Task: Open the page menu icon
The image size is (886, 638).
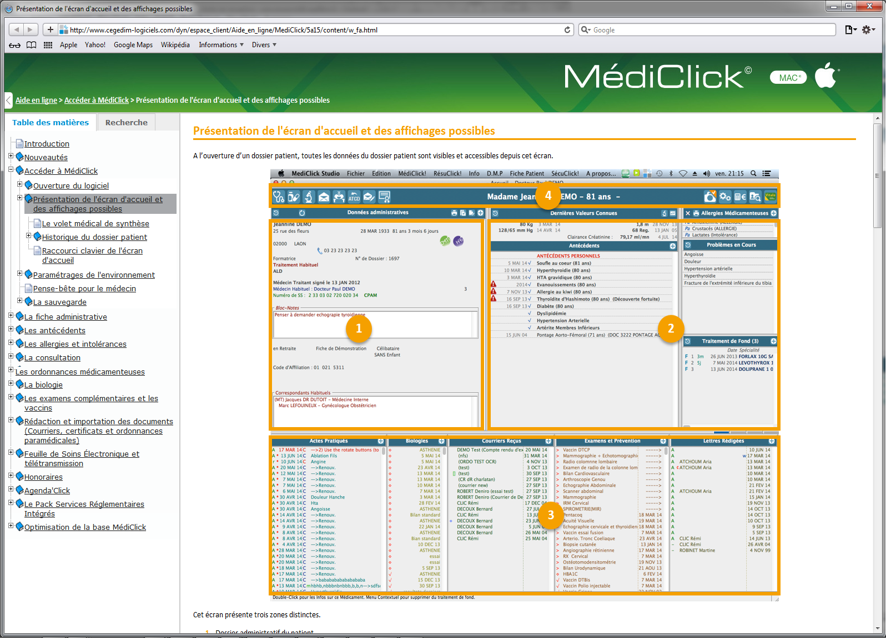Action: [x=850, y=29]
